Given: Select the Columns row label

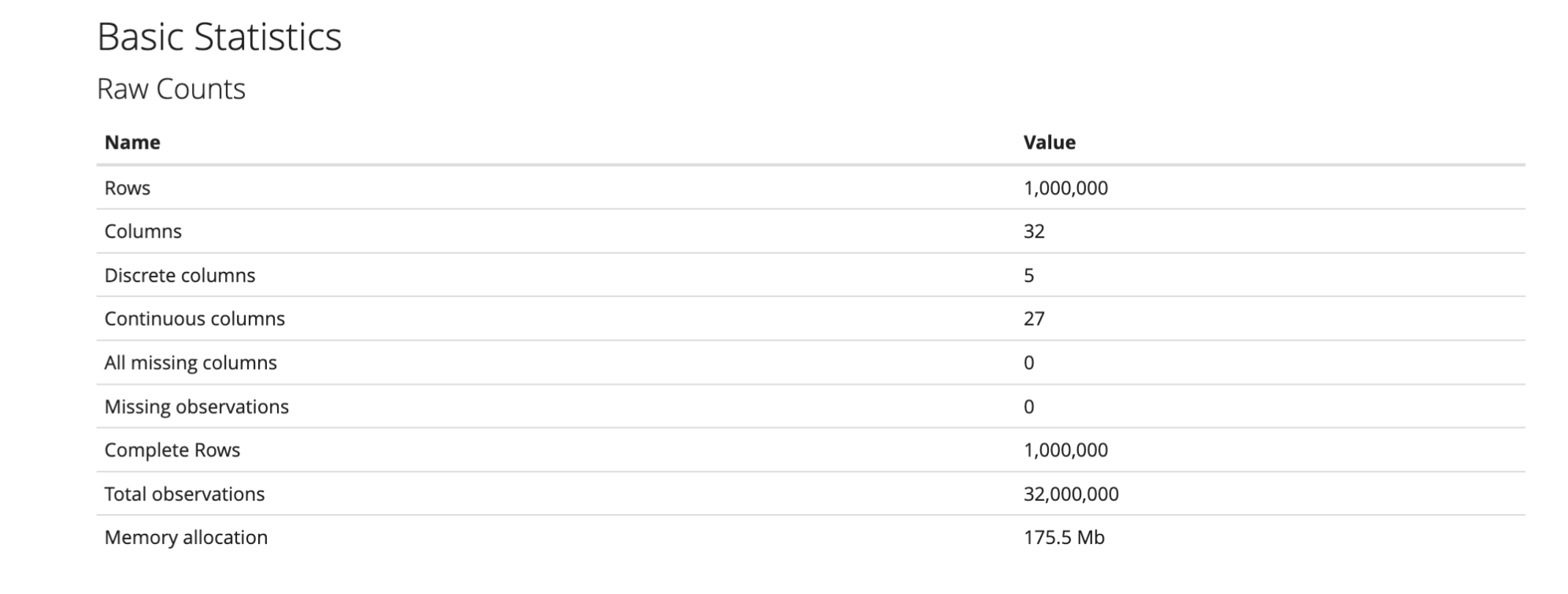Looking at the screenshot, I should click(142, 231).
